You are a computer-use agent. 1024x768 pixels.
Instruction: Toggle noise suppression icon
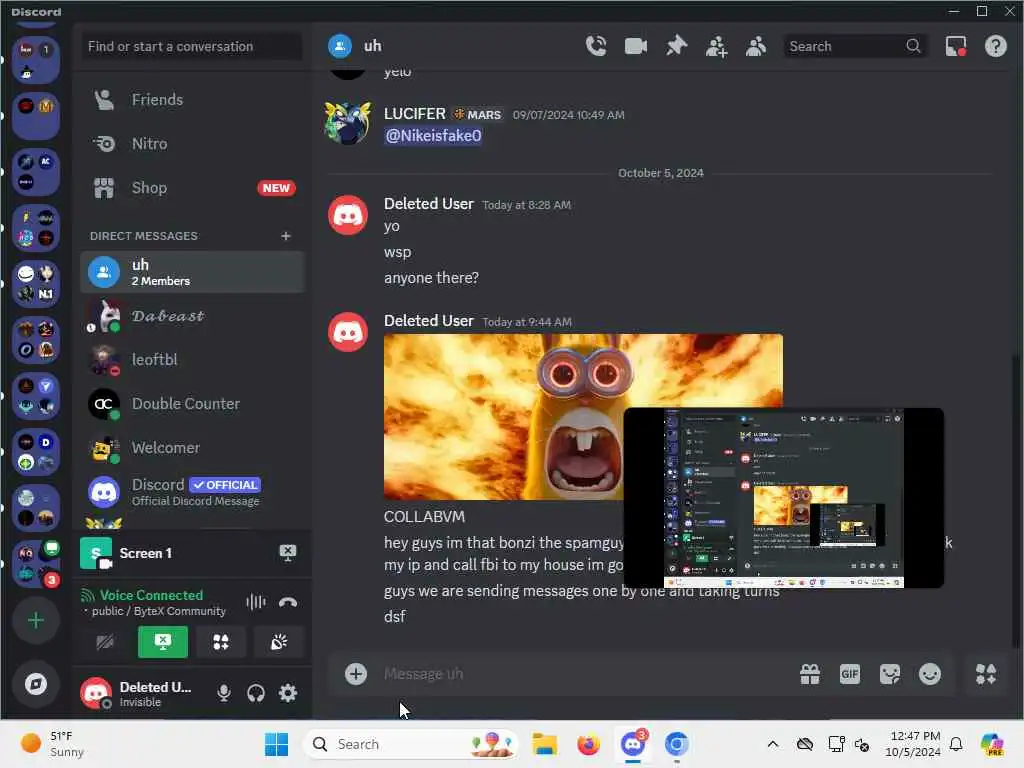(x=255, y=602)
